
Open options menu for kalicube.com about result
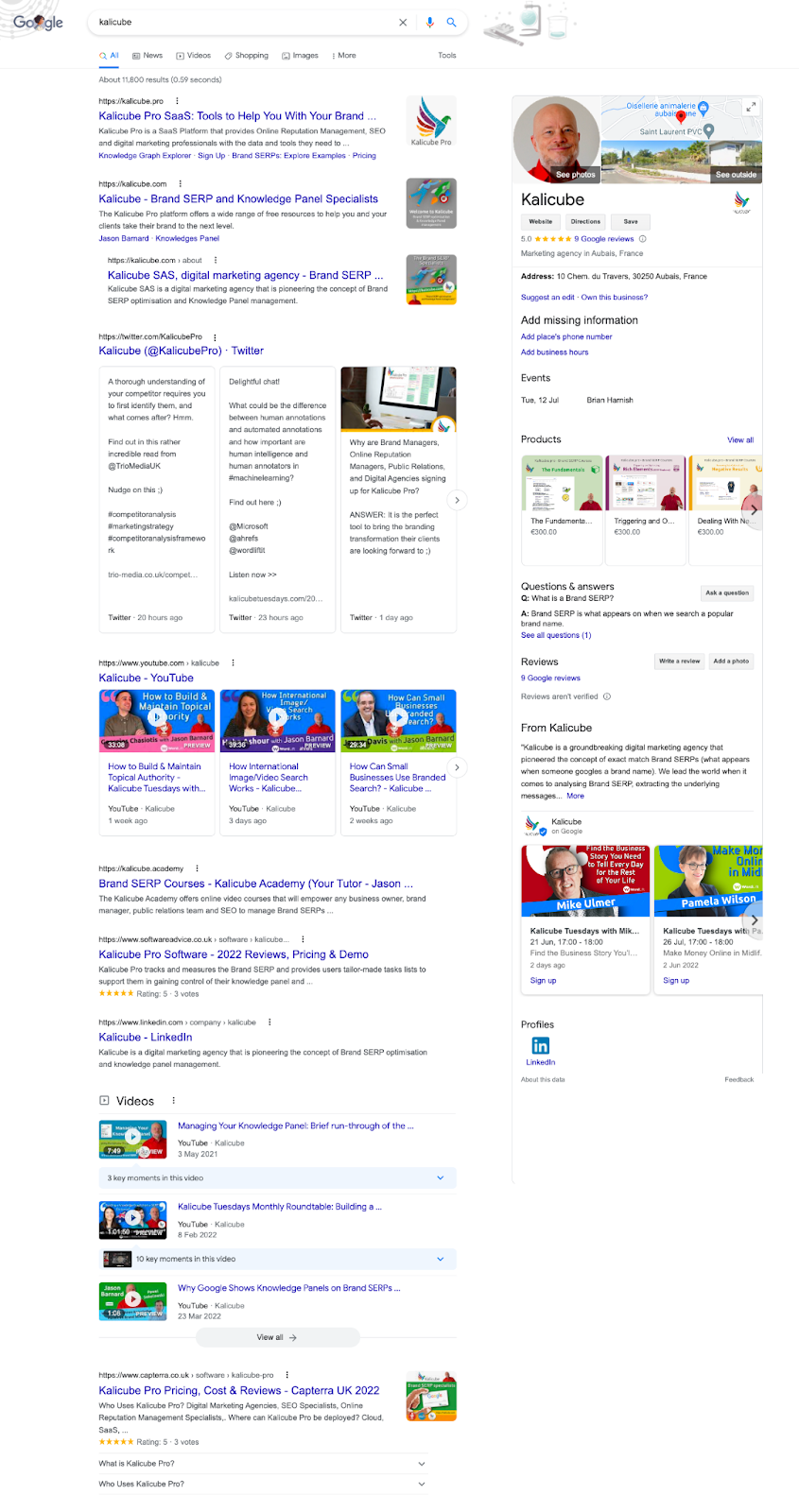coord(216,260)
